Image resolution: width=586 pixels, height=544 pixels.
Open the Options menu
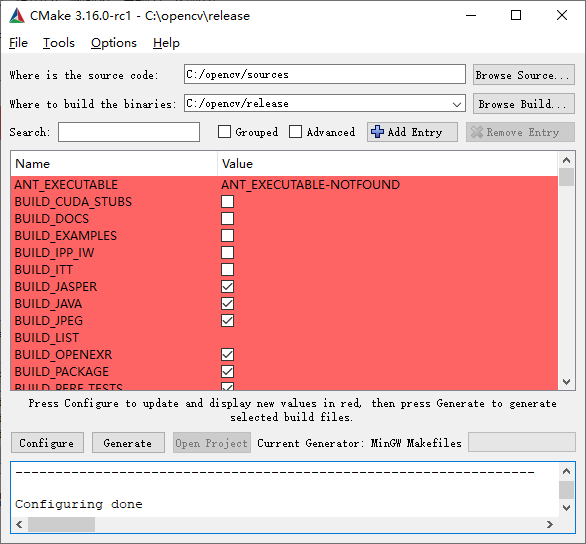pyautogui.click(x=114, y=43)
